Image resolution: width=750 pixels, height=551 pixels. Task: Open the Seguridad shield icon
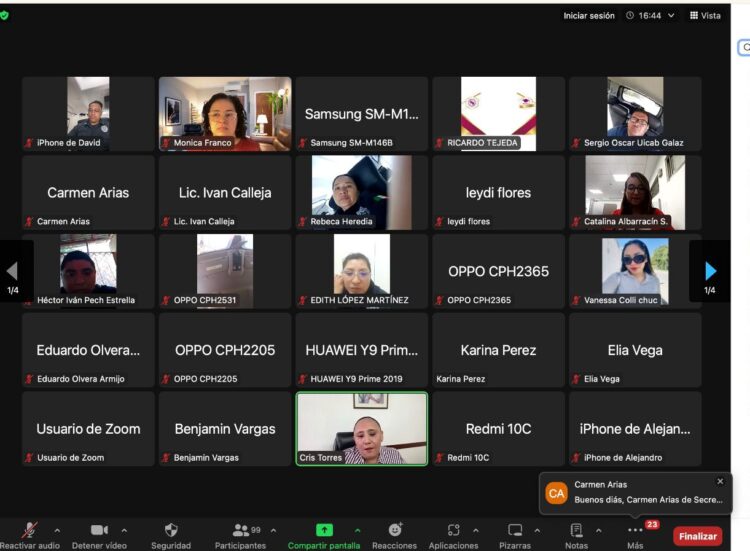pos(170,530)
